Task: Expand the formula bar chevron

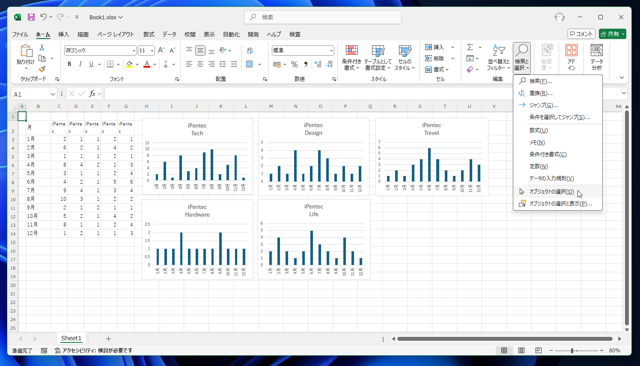Action: [x=623, y=93]
